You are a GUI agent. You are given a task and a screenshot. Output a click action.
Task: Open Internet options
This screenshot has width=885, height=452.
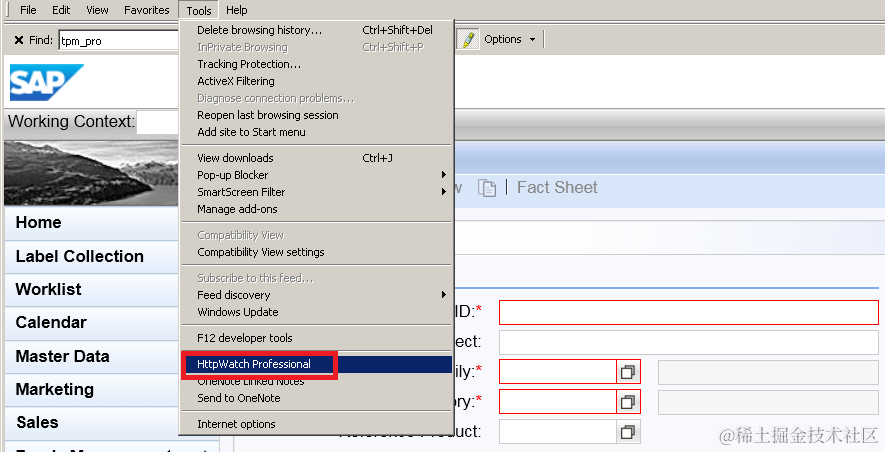click(x=317, y=424)
